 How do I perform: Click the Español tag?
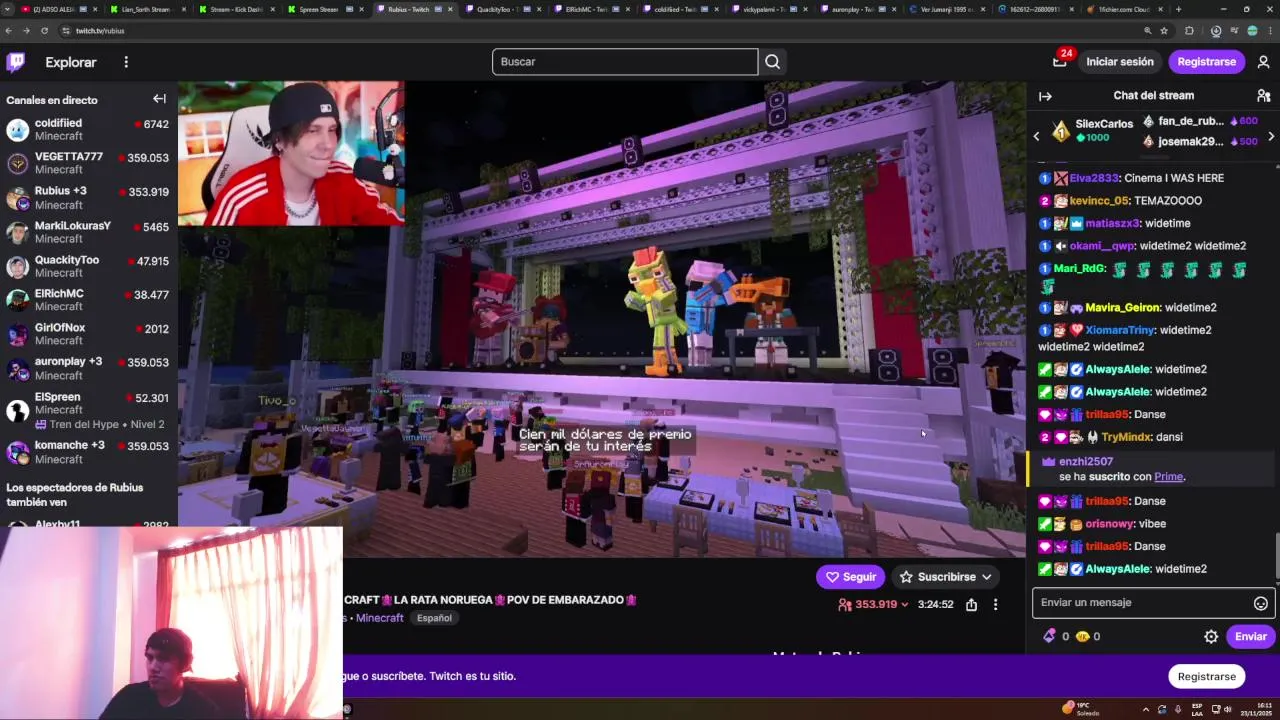click(434, 618)
